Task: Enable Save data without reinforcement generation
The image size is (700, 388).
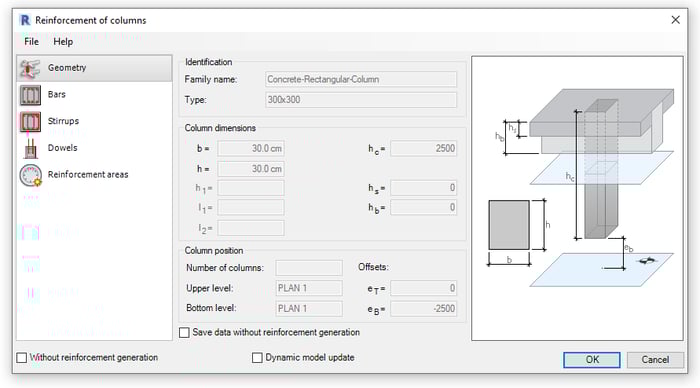Action: click(x=184, y=333)
